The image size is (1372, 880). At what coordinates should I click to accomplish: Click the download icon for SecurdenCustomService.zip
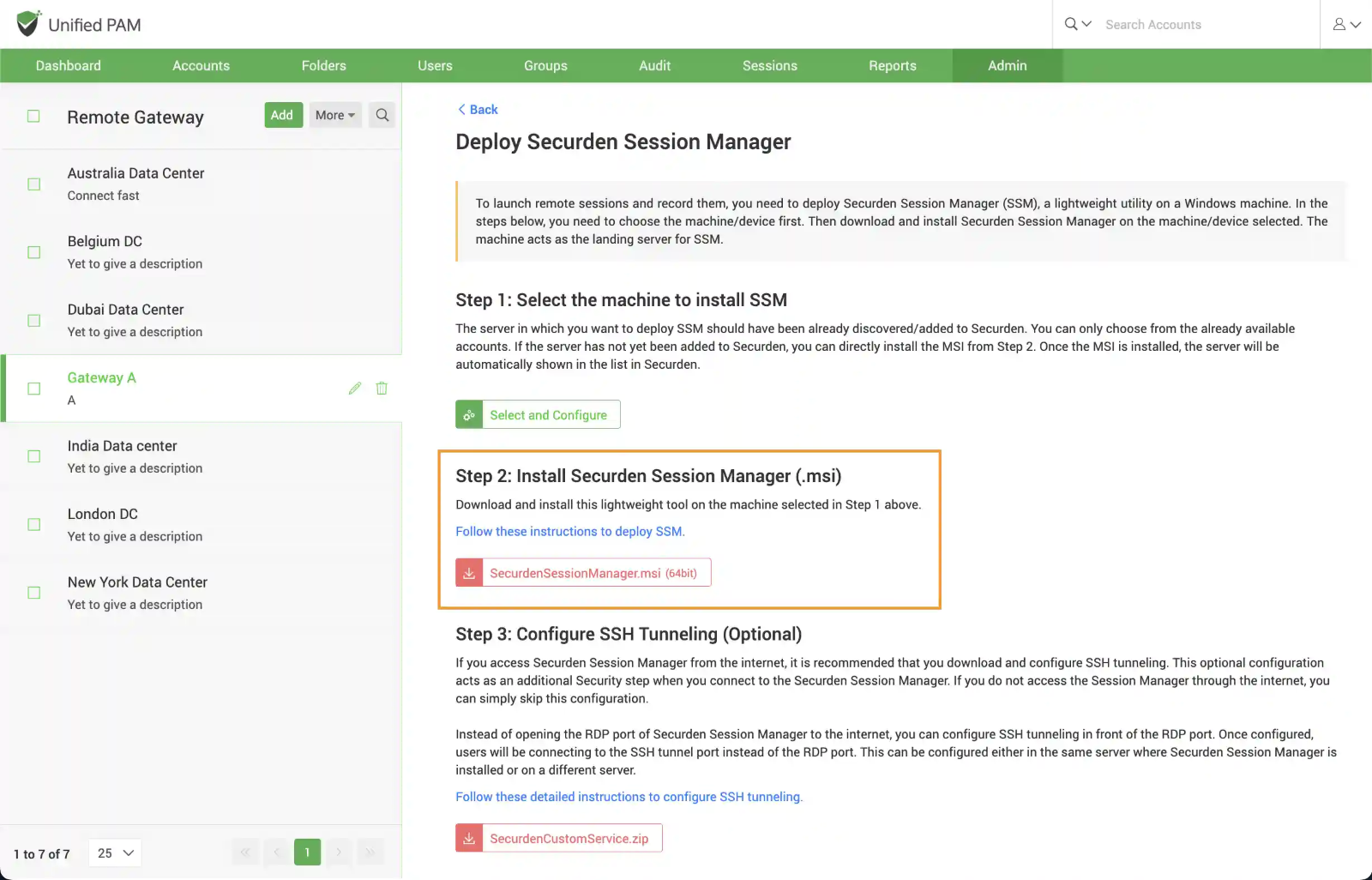pyautogui.click(x=469, y=838)
